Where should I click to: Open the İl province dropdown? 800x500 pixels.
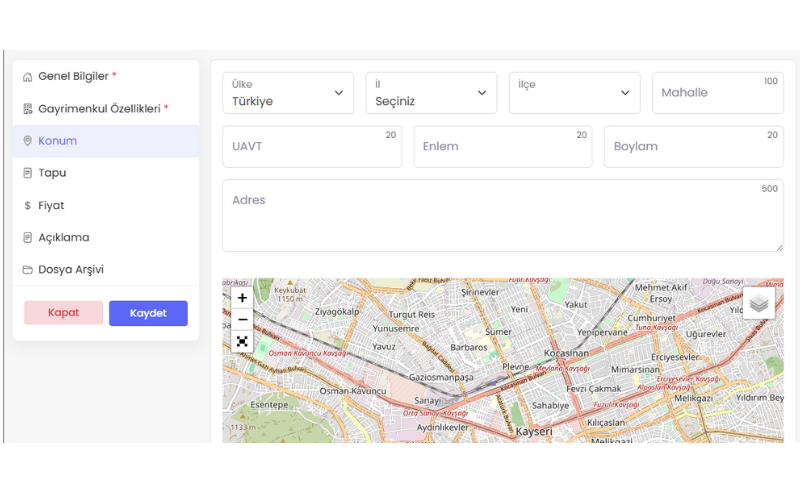(431, 93)
